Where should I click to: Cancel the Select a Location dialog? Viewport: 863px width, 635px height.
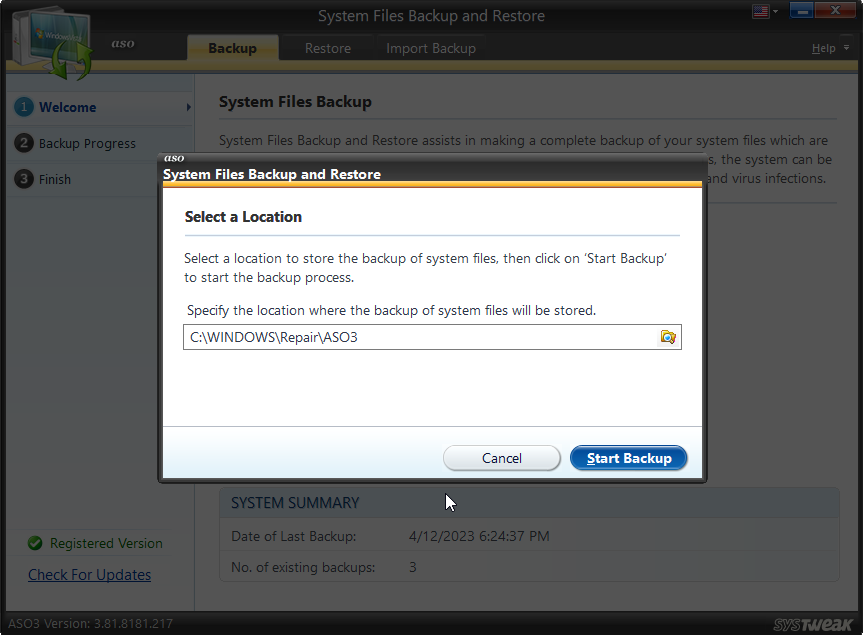click(x=502, y=458)
